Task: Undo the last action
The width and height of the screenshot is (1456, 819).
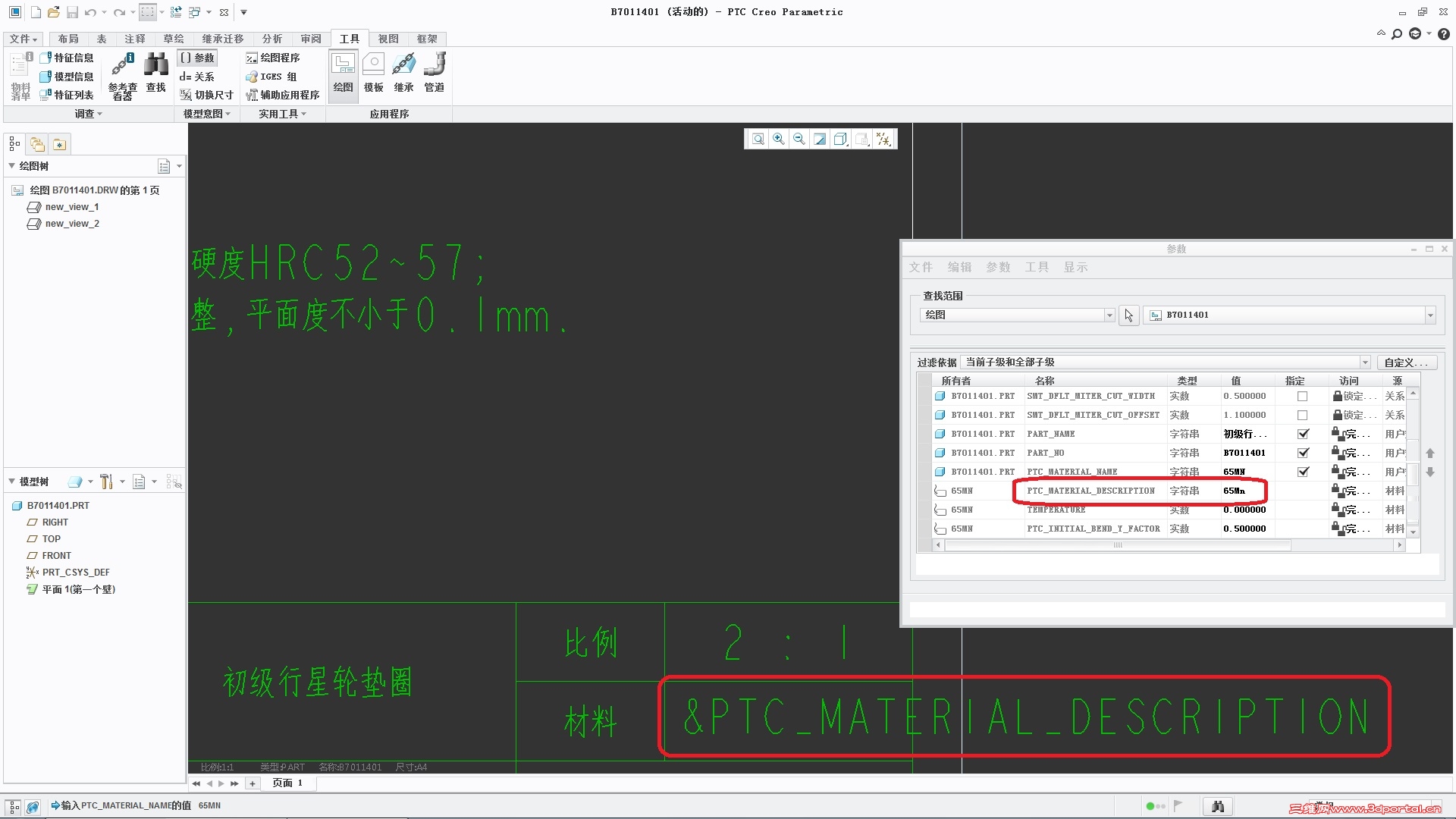Action: coord(90,12)
